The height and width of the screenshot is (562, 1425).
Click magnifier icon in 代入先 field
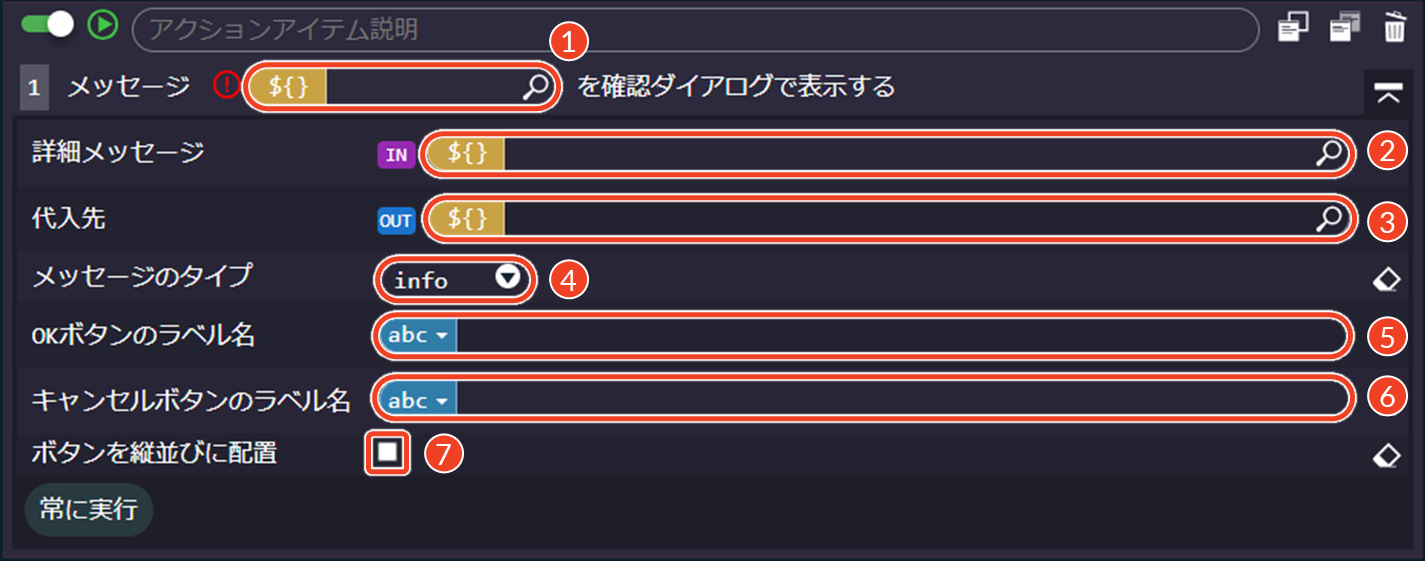point(1329,220)
